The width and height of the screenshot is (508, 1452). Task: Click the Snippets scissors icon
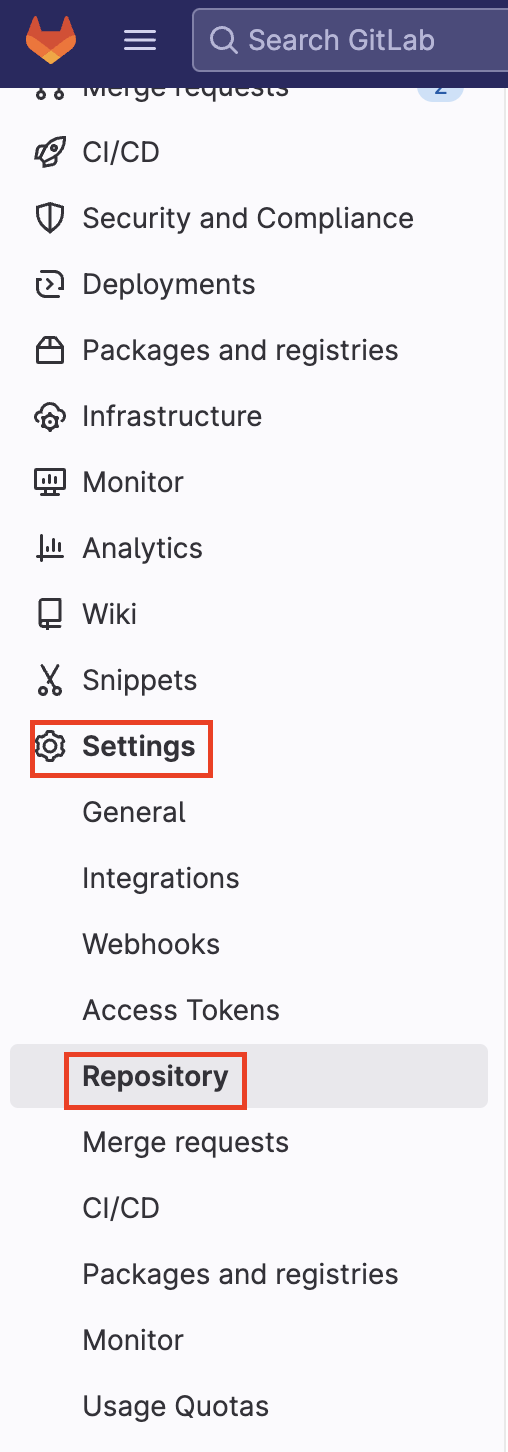click(x=49, y=680)
